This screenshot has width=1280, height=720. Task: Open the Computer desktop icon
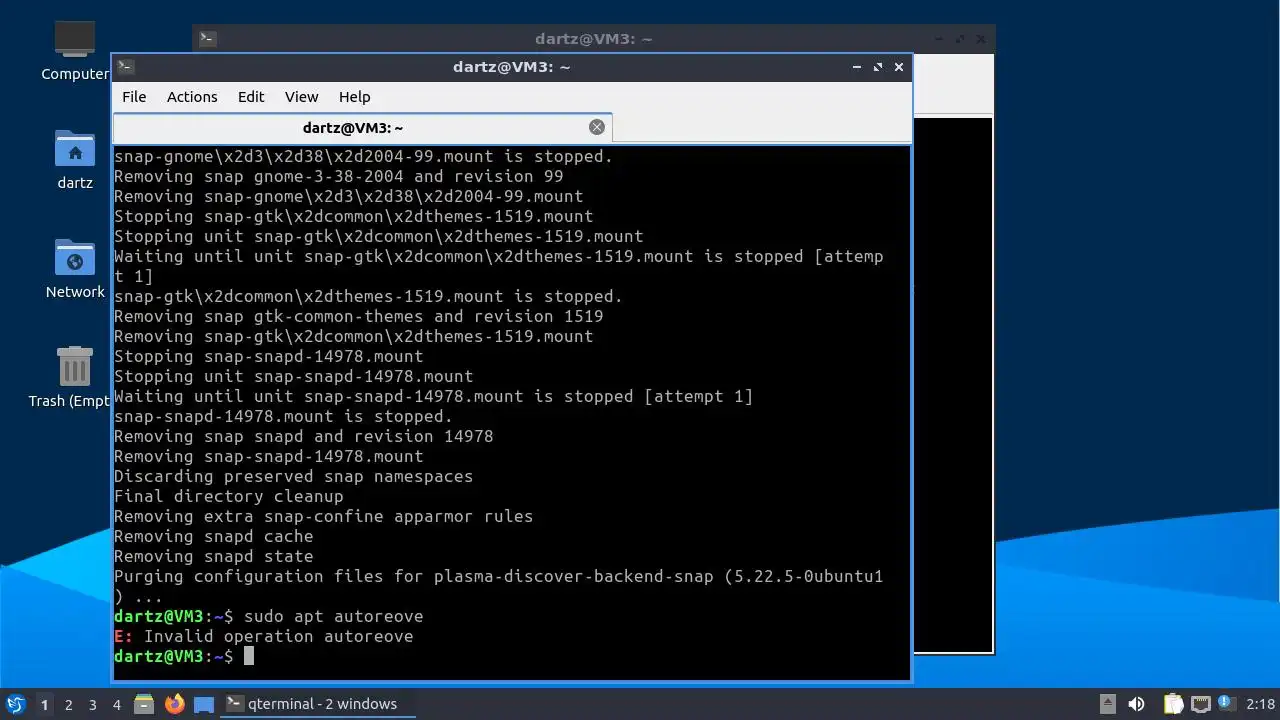[75, 52]
